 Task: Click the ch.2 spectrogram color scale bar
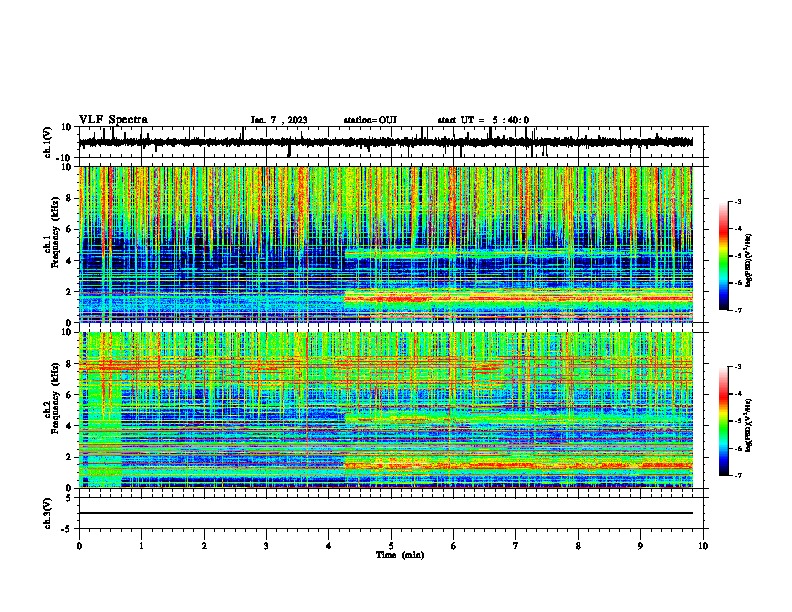click(x=723, y=421)
